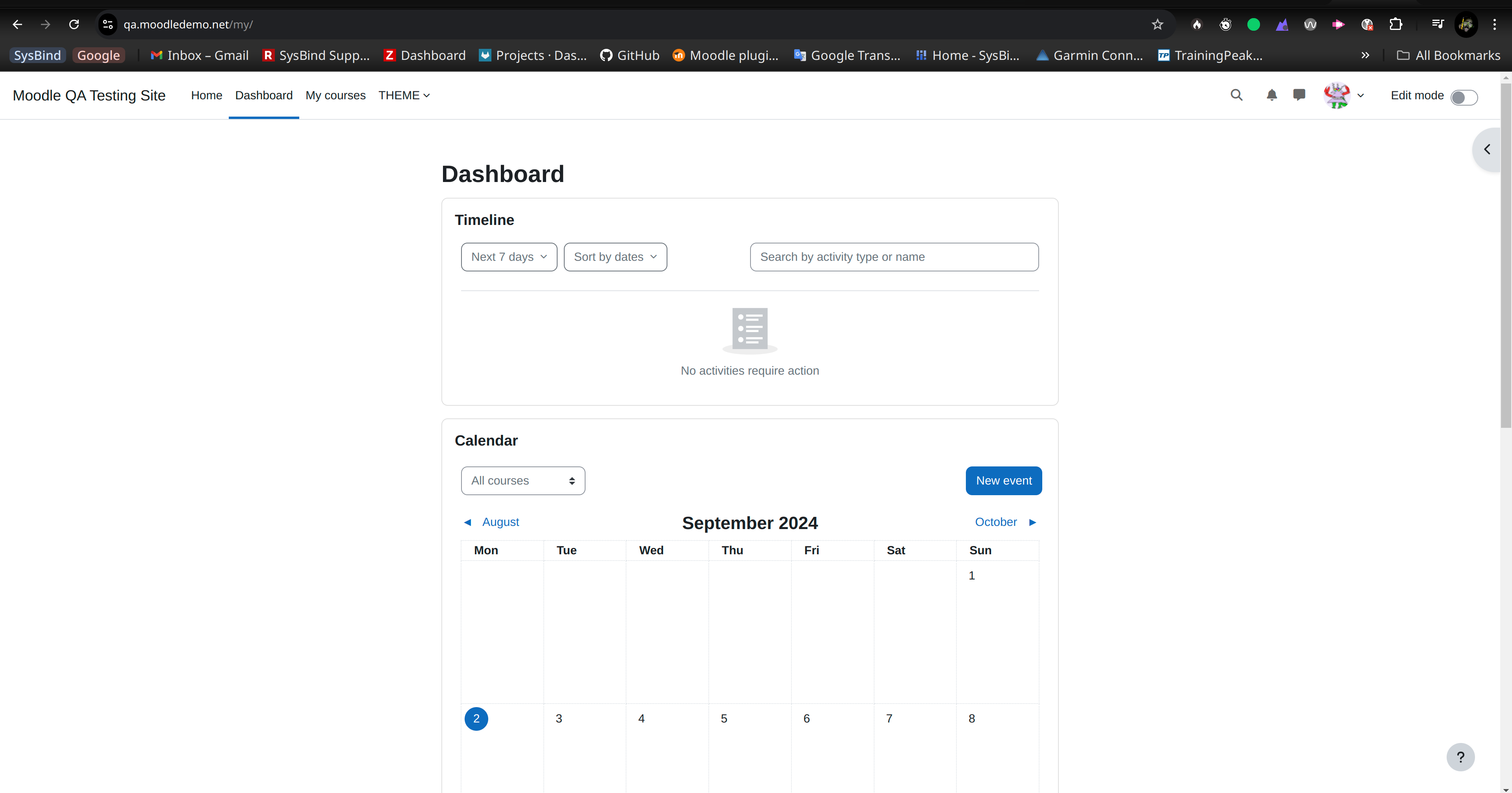Screen dimensions: 1512x793
Task: Open the TrainingPeaks bookmark
Action: point(1210,55)
